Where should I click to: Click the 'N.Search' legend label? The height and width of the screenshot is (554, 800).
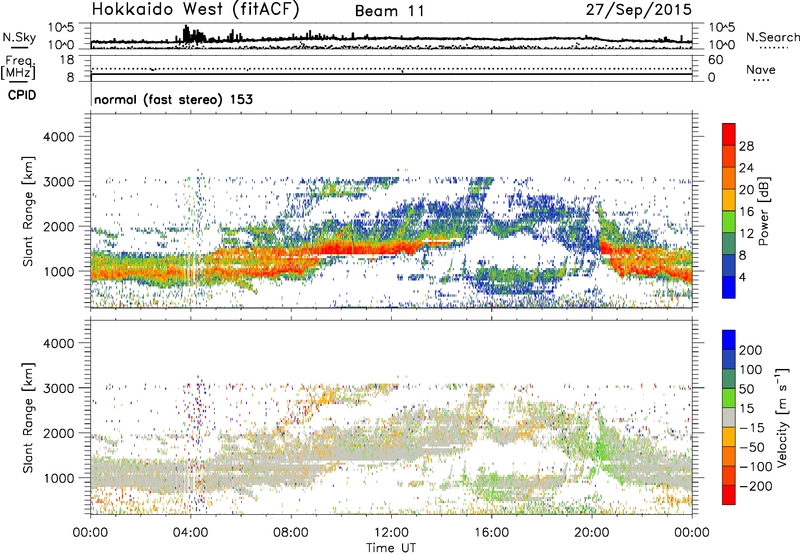click(772, 37)
